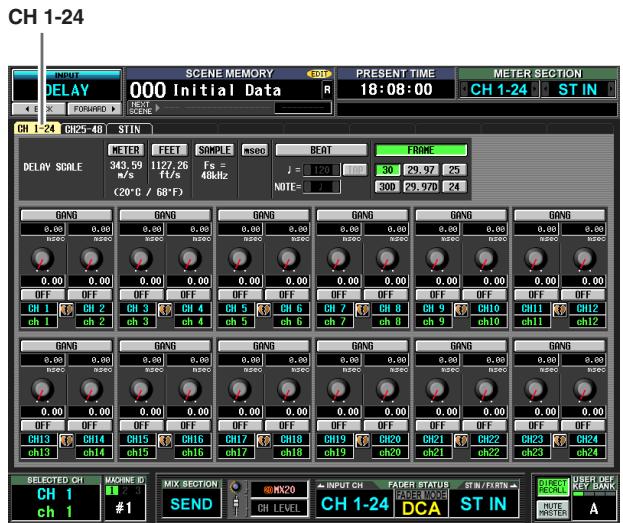Click right arrow beside ST IN in Meter Section
Viewport: 623px width, 523px height.
pos(611,89)
